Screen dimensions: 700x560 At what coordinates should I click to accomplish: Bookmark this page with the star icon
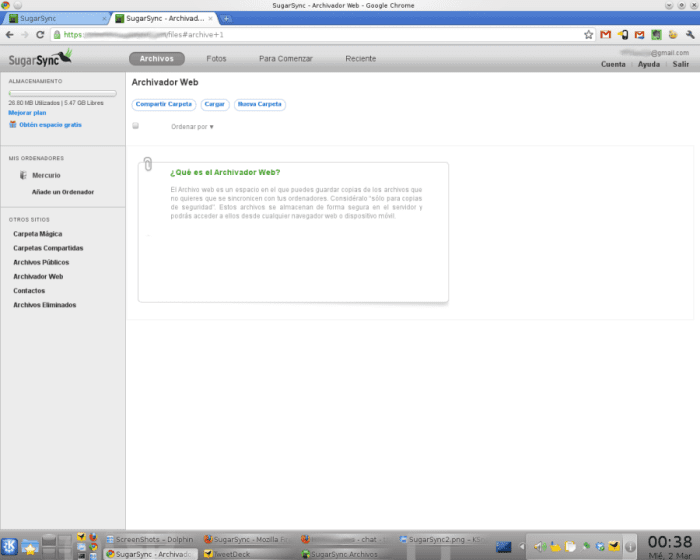(588, 34)
